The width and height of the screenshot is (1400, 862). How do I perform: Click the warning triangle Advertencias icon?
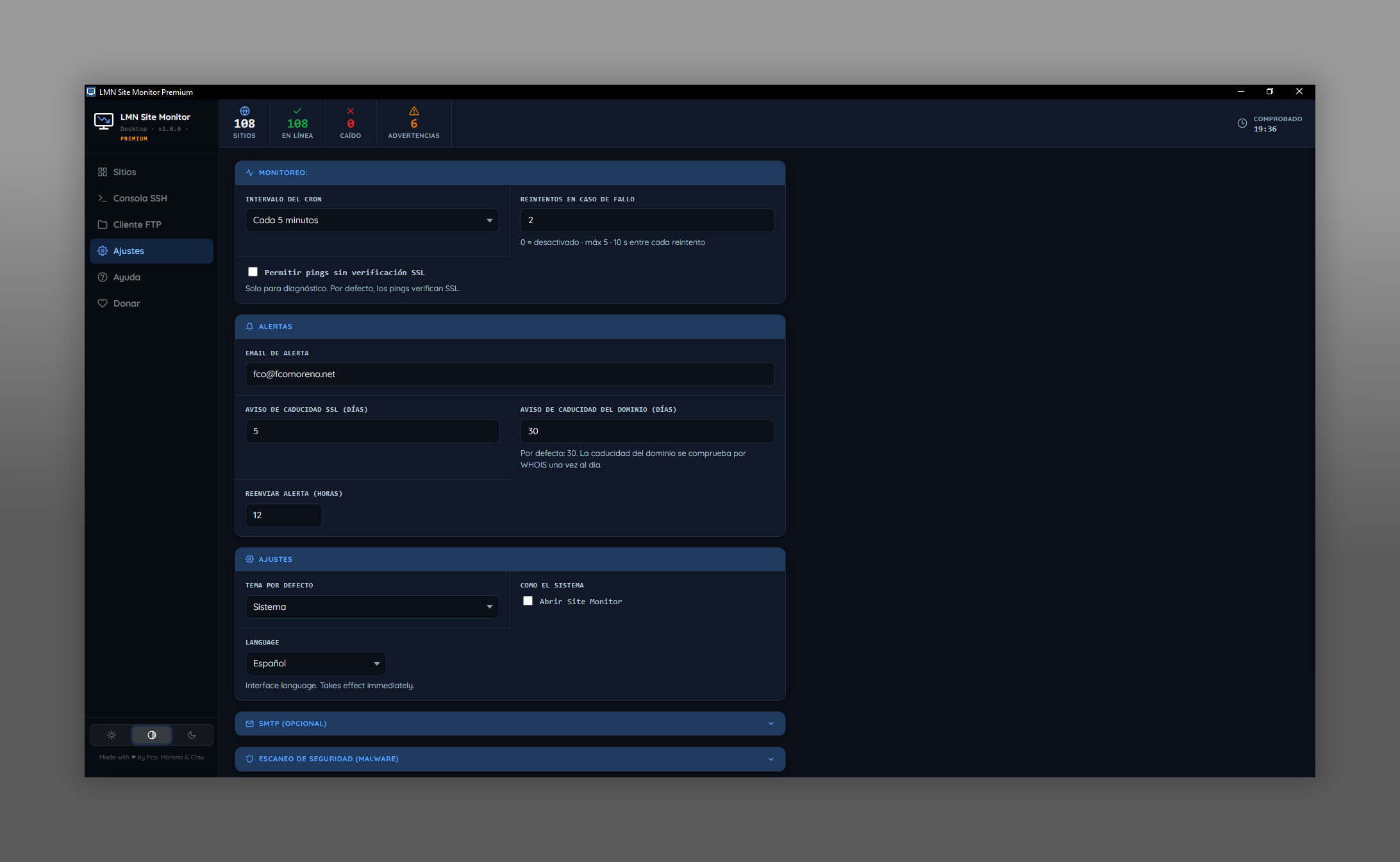point(413,111)
